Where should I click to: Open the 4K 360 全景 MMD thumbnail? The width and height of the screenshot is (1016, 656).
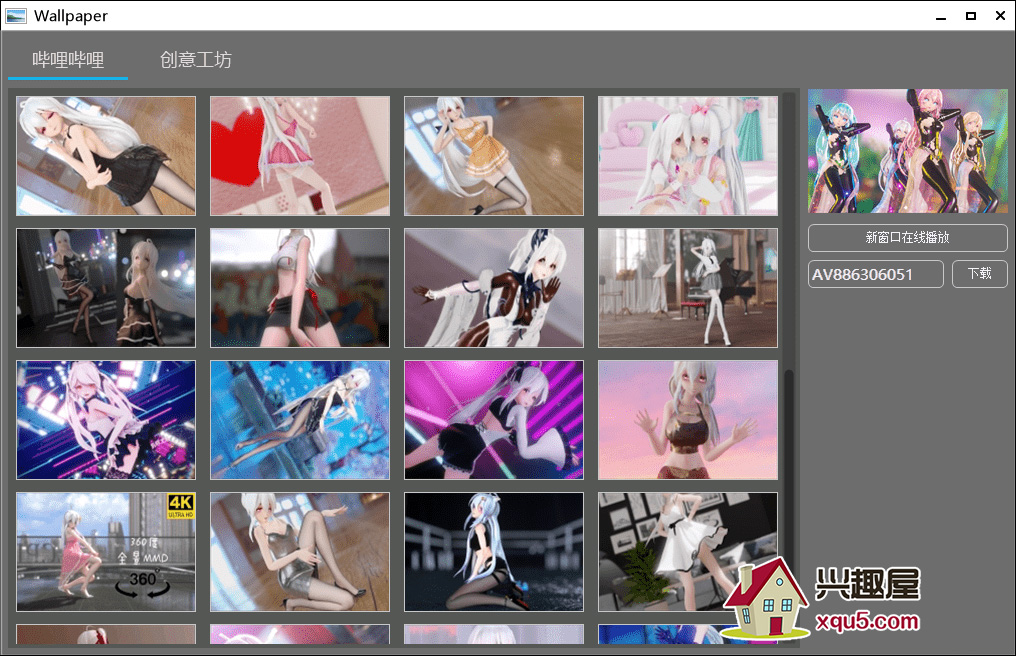click(x=106, y=552)
